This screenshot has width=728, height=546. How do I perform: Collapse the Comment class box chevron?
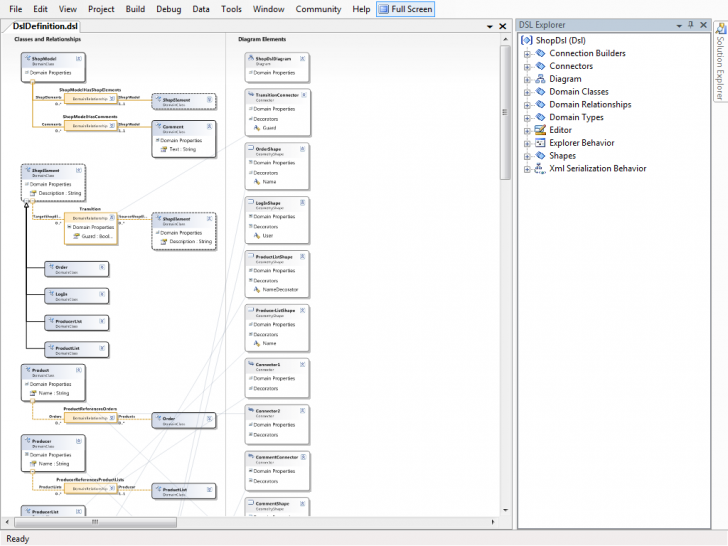click(x=208, y=127)
